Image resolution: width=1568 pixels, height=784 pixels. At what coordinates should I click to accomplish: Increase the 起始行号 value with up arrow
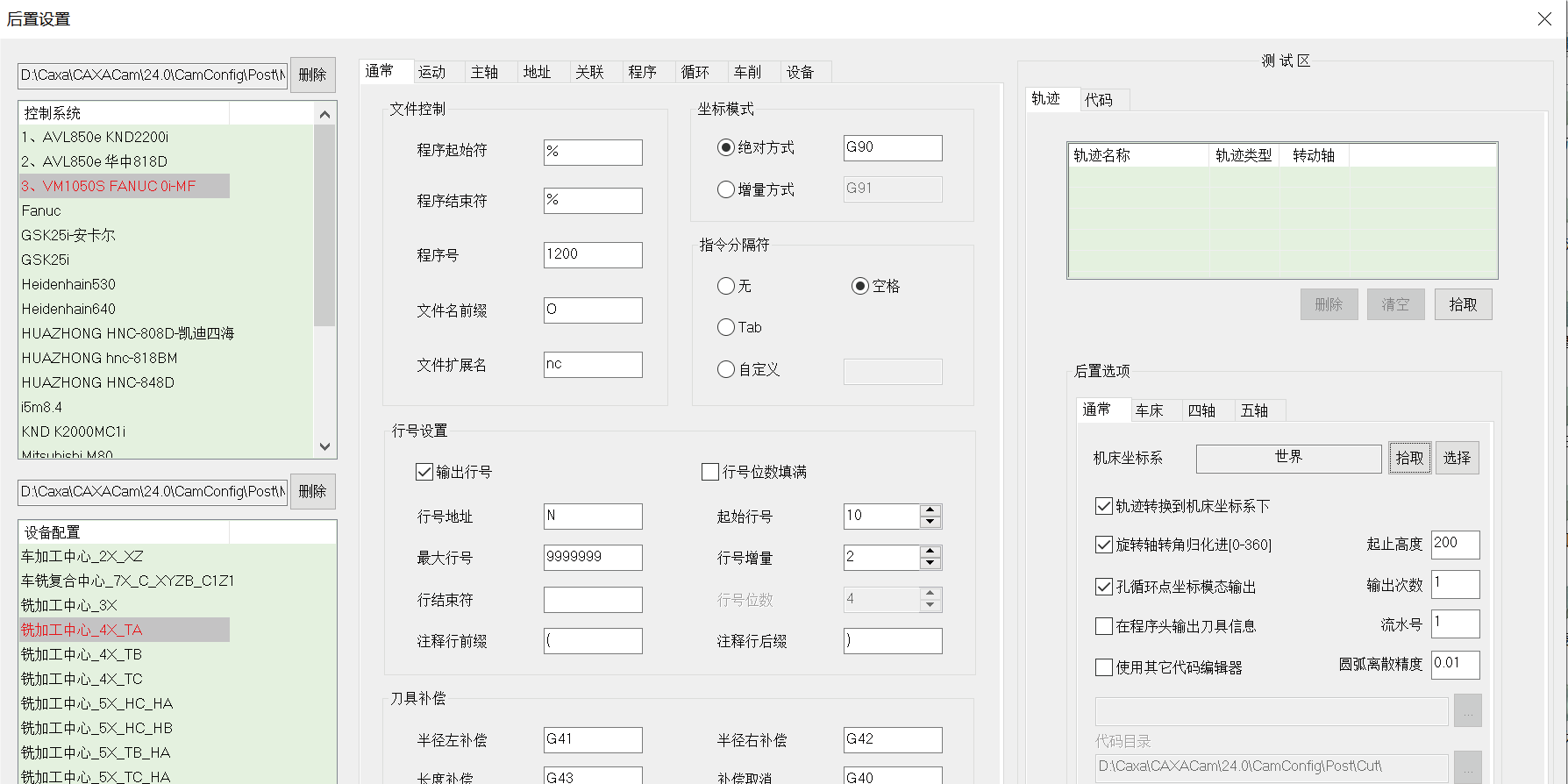coord(930,510)
